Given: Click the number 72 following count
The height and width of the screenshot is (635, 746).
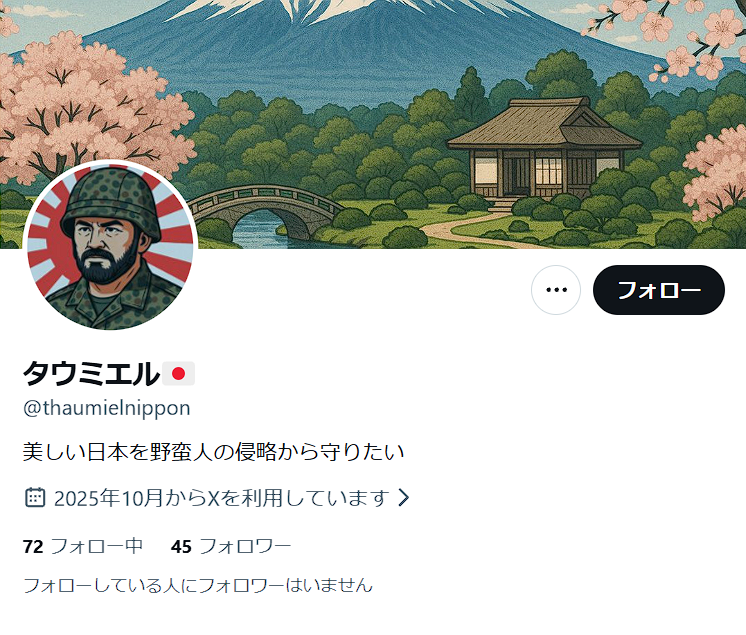Looking at the screenshot, I should 33,547.
